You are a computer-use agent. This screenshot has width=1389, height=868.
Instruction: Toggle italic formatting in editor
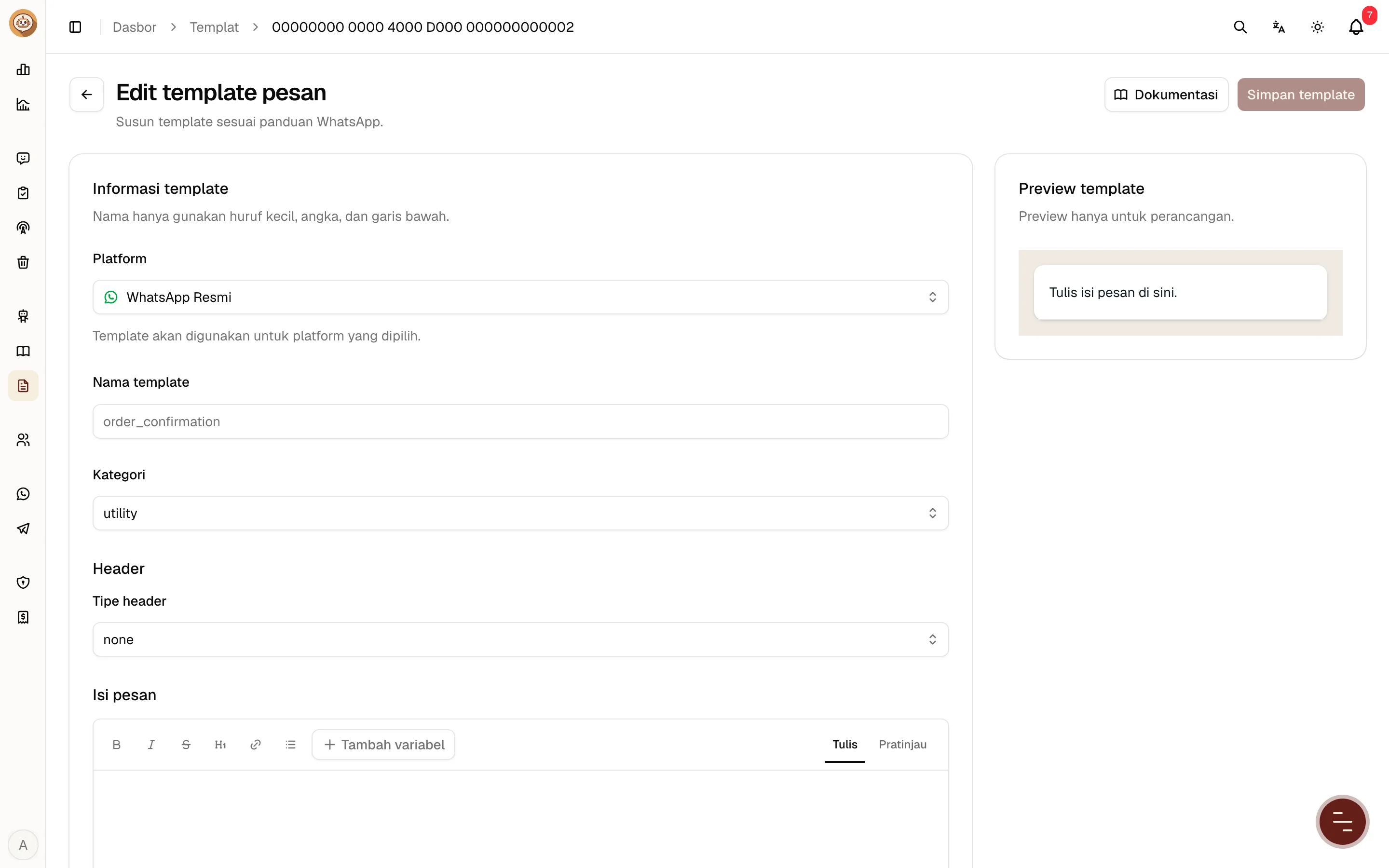click(x=151, y=745)
